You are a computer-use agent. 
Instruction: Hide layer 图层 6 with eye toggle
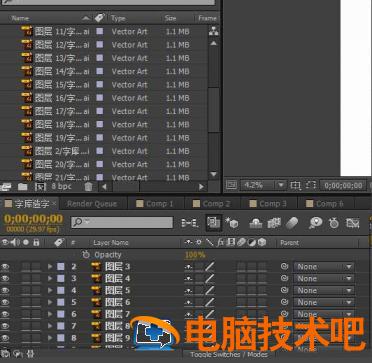point(5,302)
